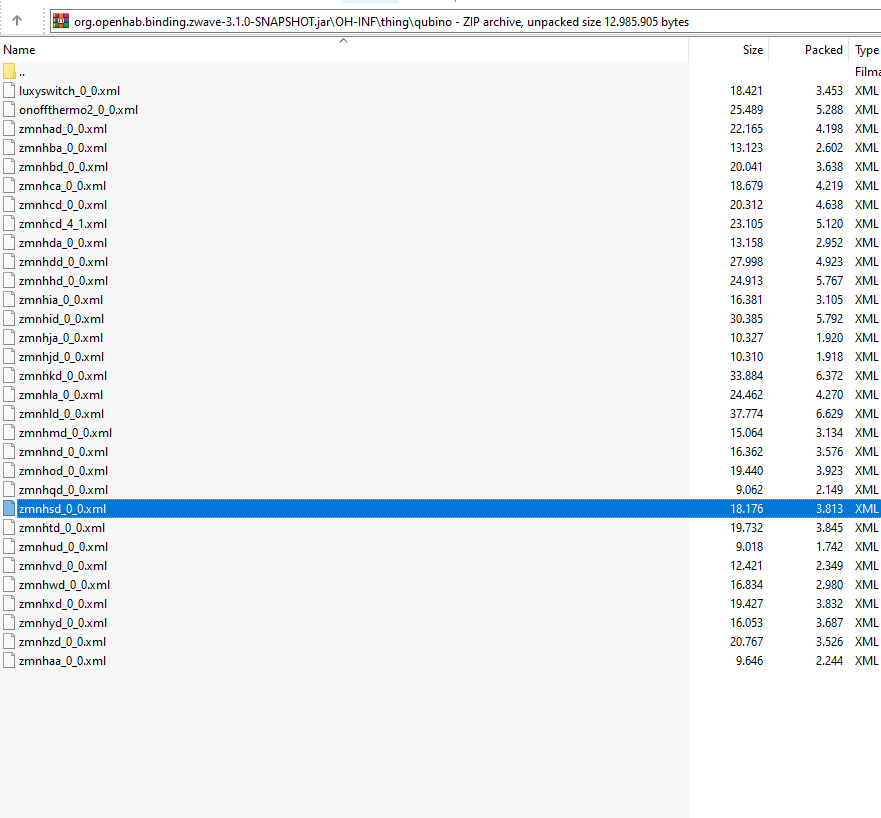
Task: Select file name zmnhod_0_0.xml
Action: click(x=63, y=471)
